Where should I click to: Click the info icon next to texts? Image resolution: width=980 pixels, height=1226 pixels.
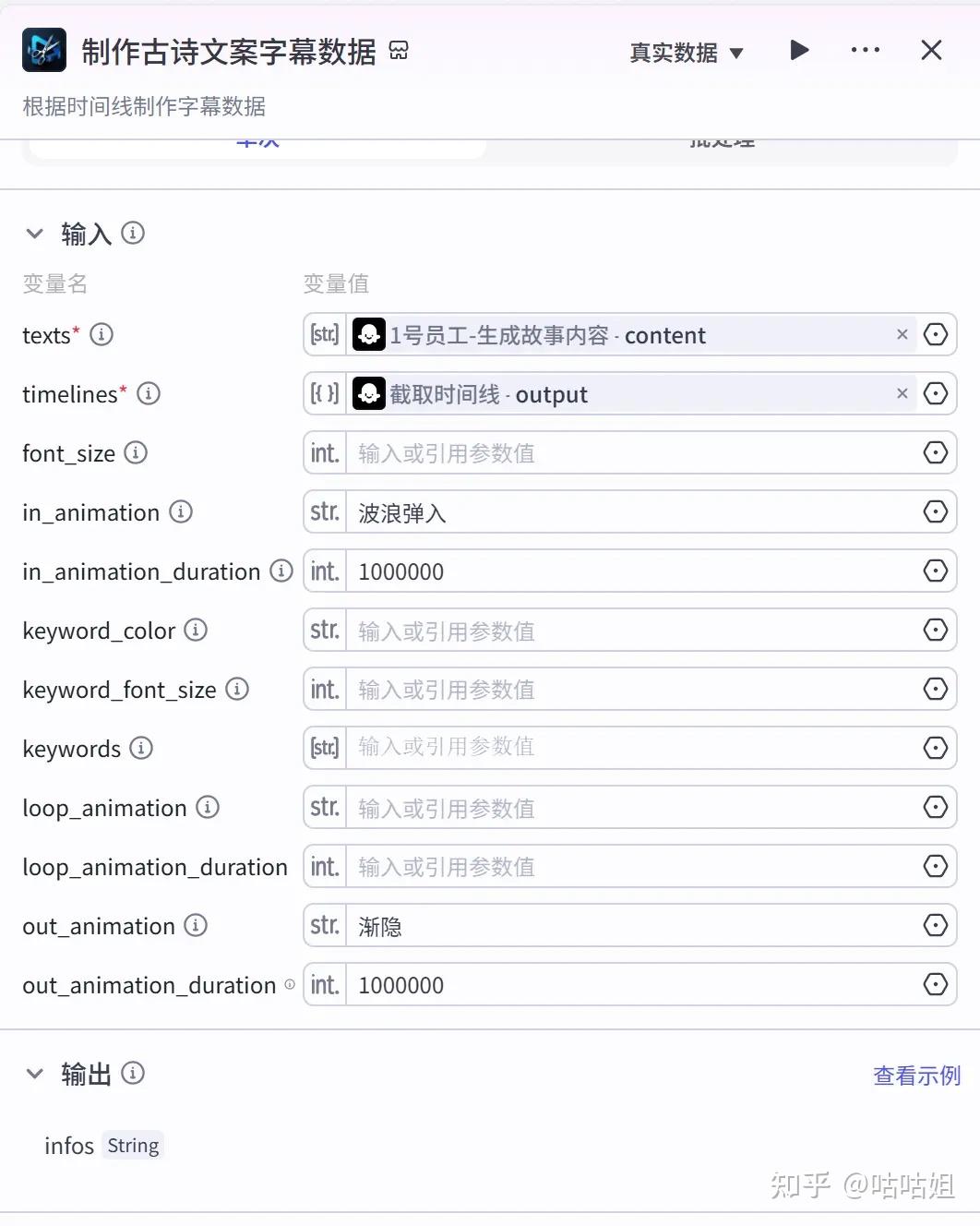[102, 335]
